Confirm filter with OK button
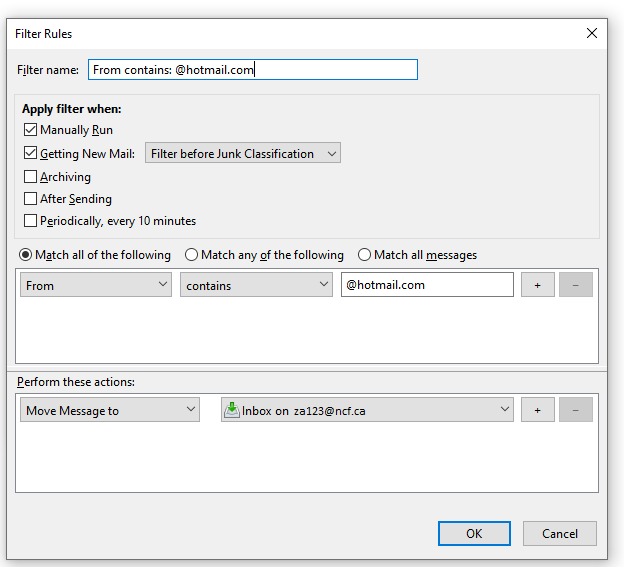The height and width of the screenshot is (577, 629). point(474,534)
